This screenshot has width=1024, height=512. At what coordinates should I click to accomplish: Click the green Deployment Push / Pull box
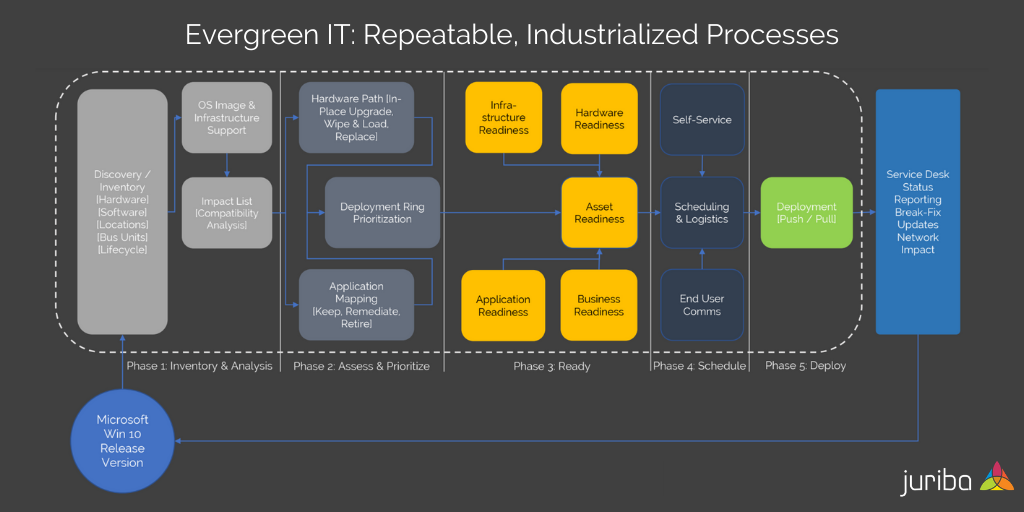[x=806, y=213]
